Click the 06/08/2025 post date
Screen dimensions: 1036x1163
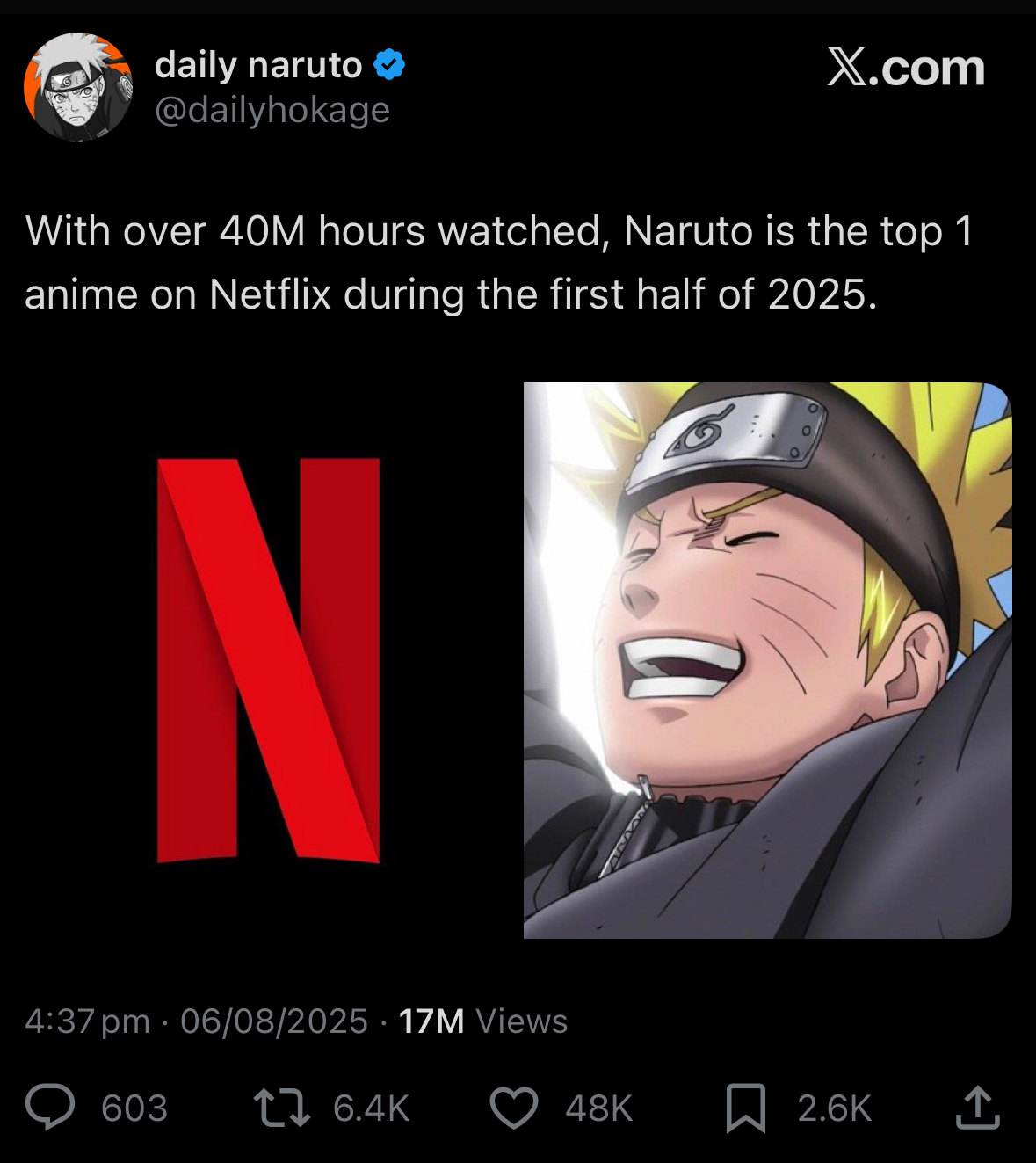(273, 1021)
